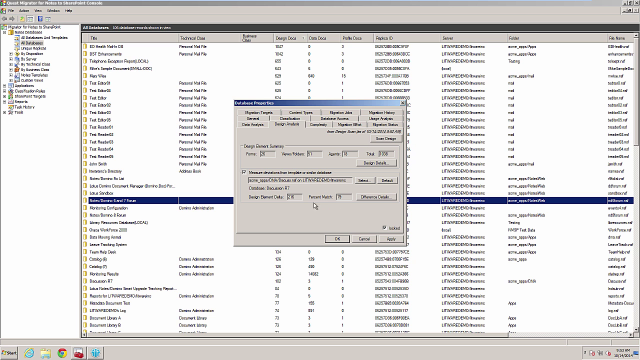This screenshot has width=640, height=360.
Task: Open the Window menu
Action: pos(53,11)
